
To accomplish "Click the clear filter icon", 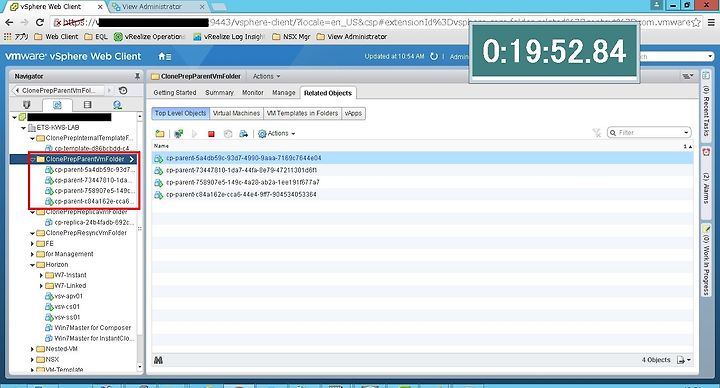I will (x=596, y=133).
